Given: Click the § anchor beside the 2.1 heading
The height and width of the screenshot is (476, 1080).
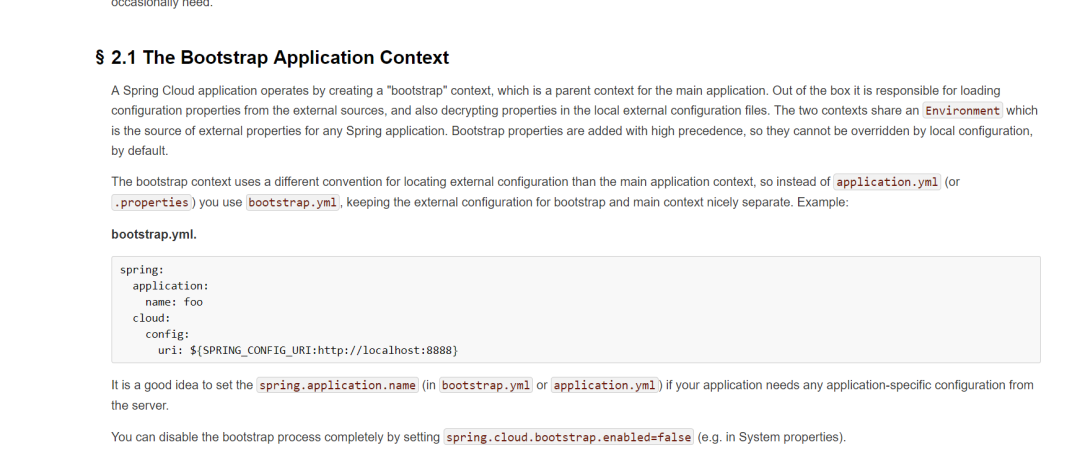Looking at the screenshot, I should tap(101, 58).
